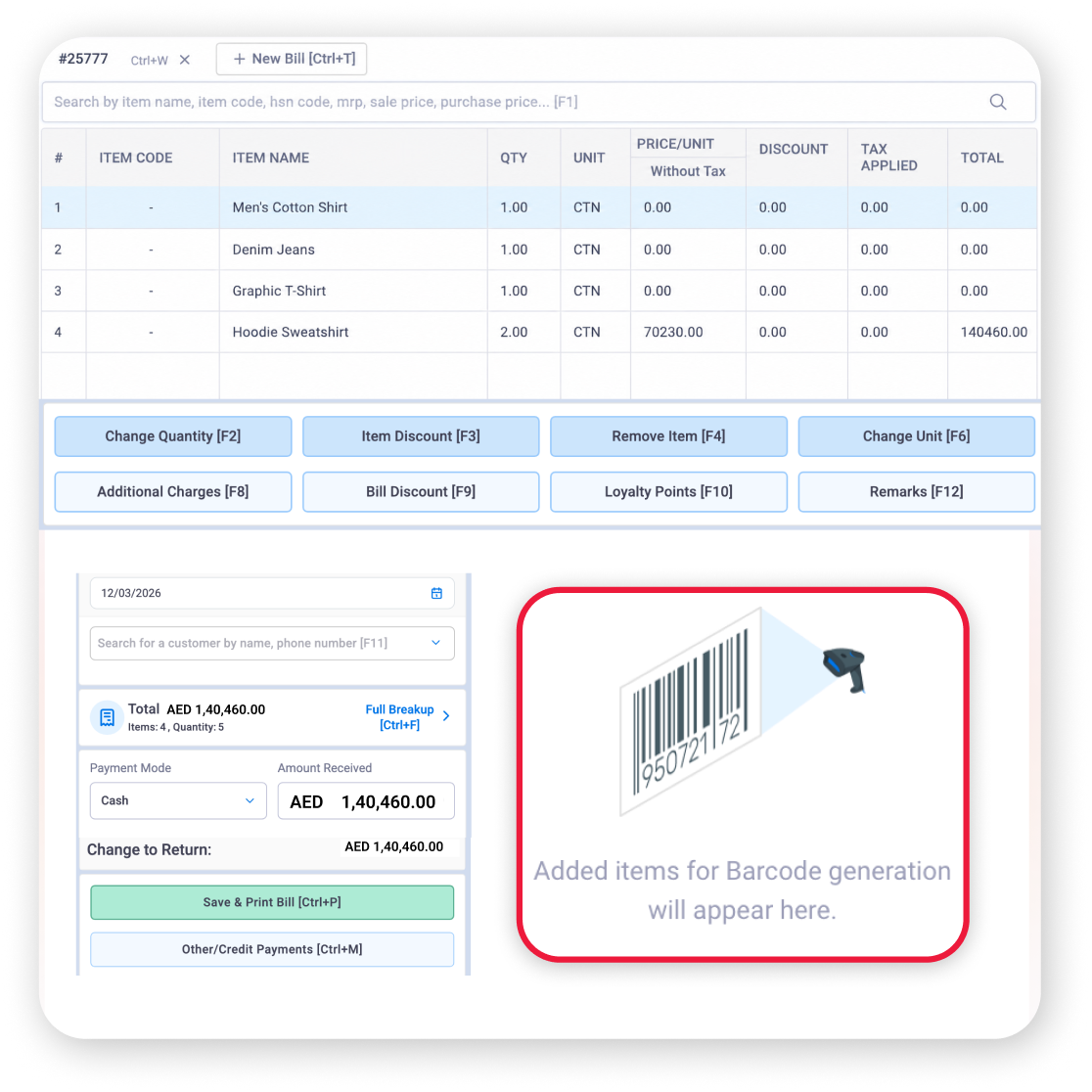Click CTN unit of Denim Jeans
Screen dimensions: 1092x1092
pos(587,250)
